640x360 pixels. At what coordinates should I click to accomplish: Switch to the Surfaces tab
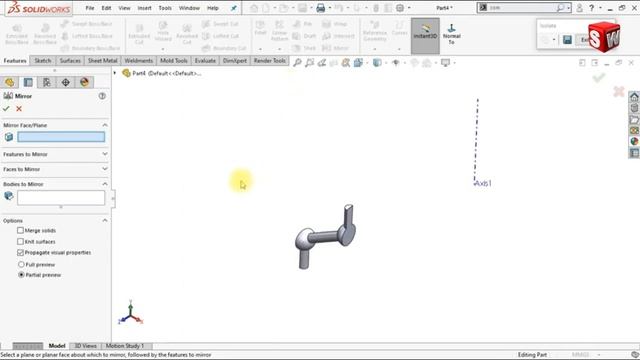[x=70, y=60]
